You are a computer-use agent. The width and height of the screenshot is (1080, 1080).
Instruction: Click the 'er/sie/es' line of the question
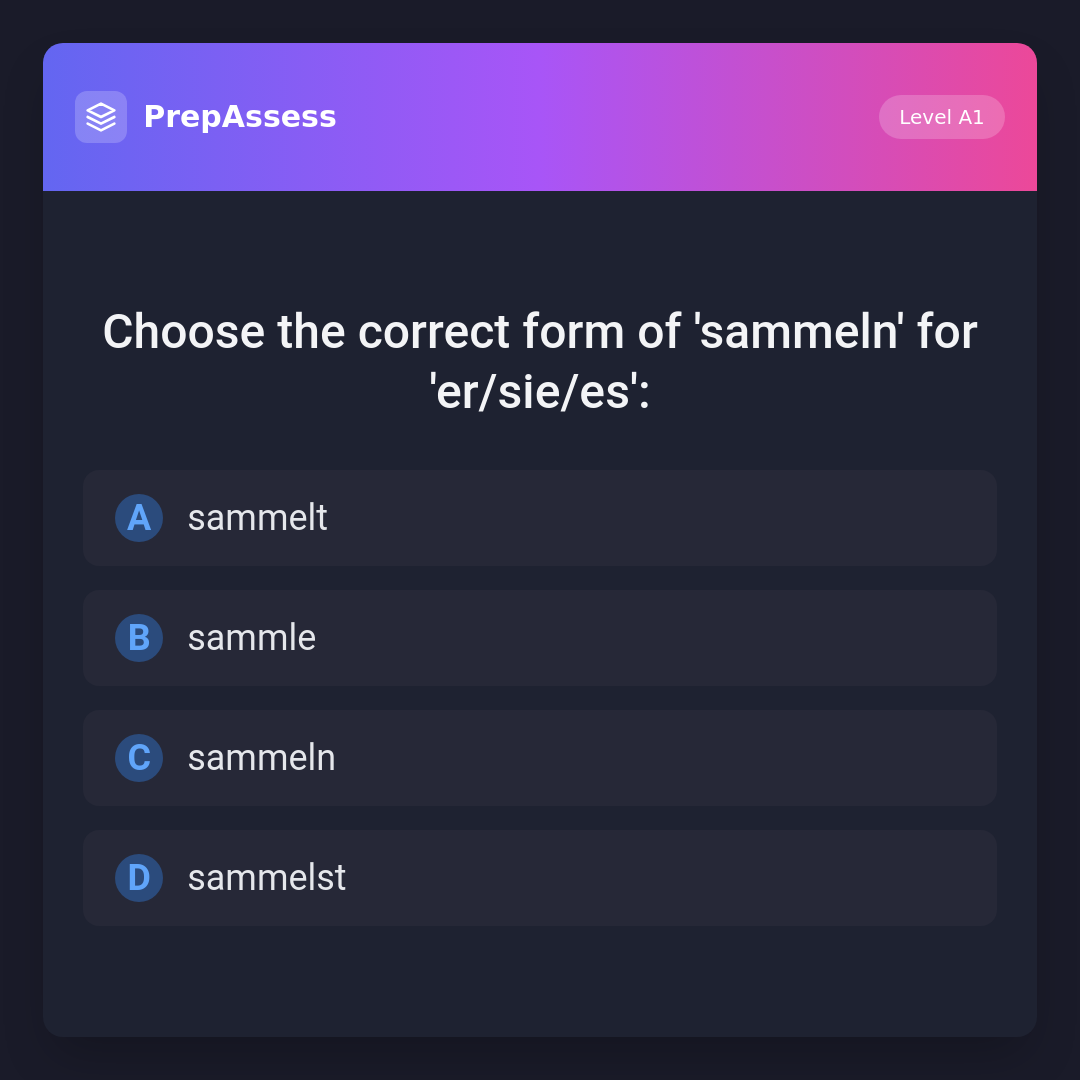(540, 392)
